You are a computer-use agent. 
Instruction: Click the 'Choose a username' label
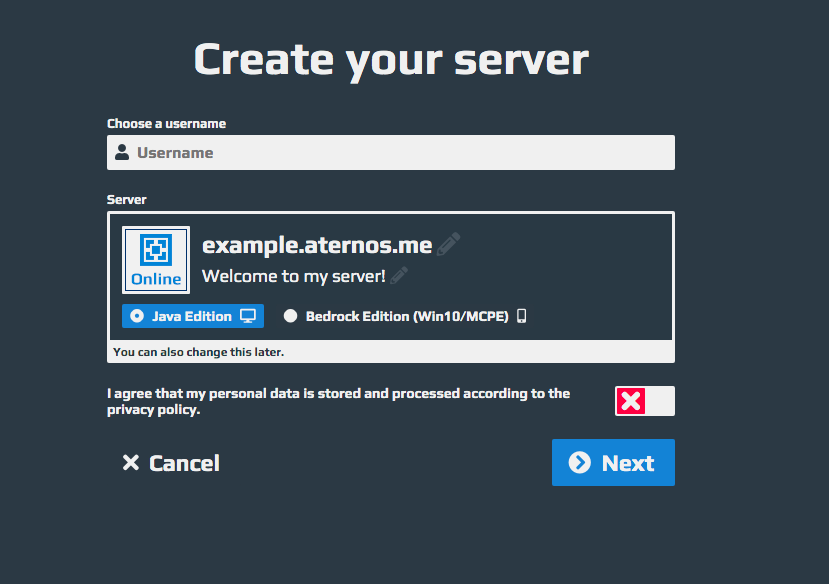pyautogui.click(x=167, y=124)
